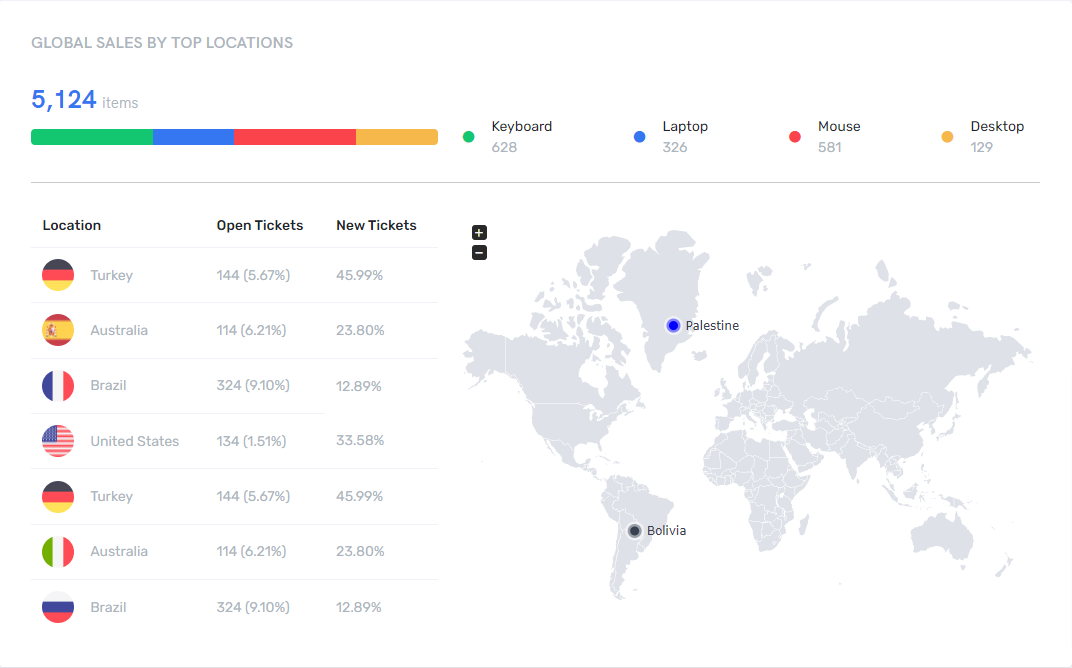Screen dimensions: 1072x668
Task: Select the Russian flag icon
Action: coord(58,607)
